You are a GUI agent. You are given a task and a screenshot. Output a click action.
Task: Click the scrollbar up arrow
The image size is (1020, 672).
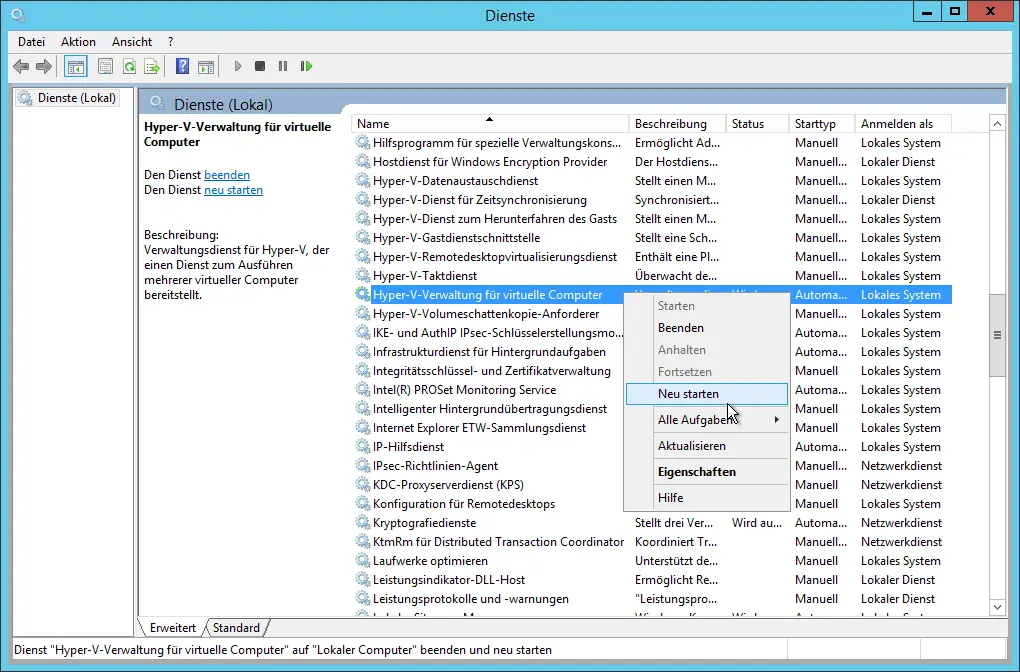pyautogui.click(x=997, y=124)
